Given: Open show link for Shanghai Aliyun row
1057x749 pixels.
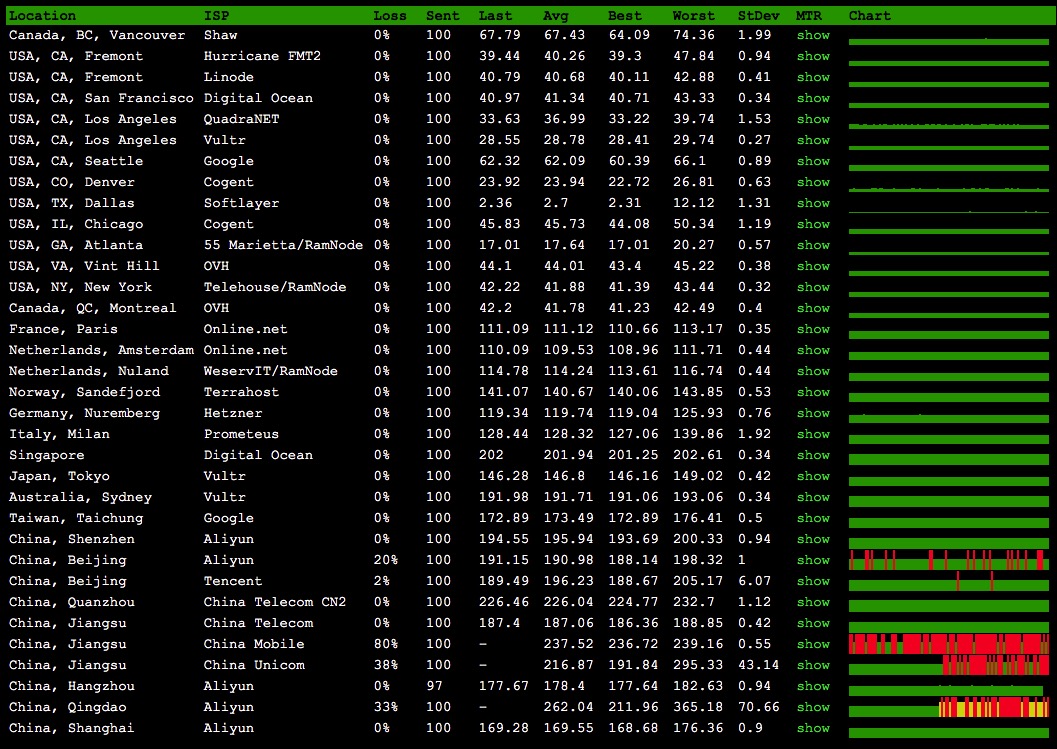Looking at the screenshot, I should [813, 728].
